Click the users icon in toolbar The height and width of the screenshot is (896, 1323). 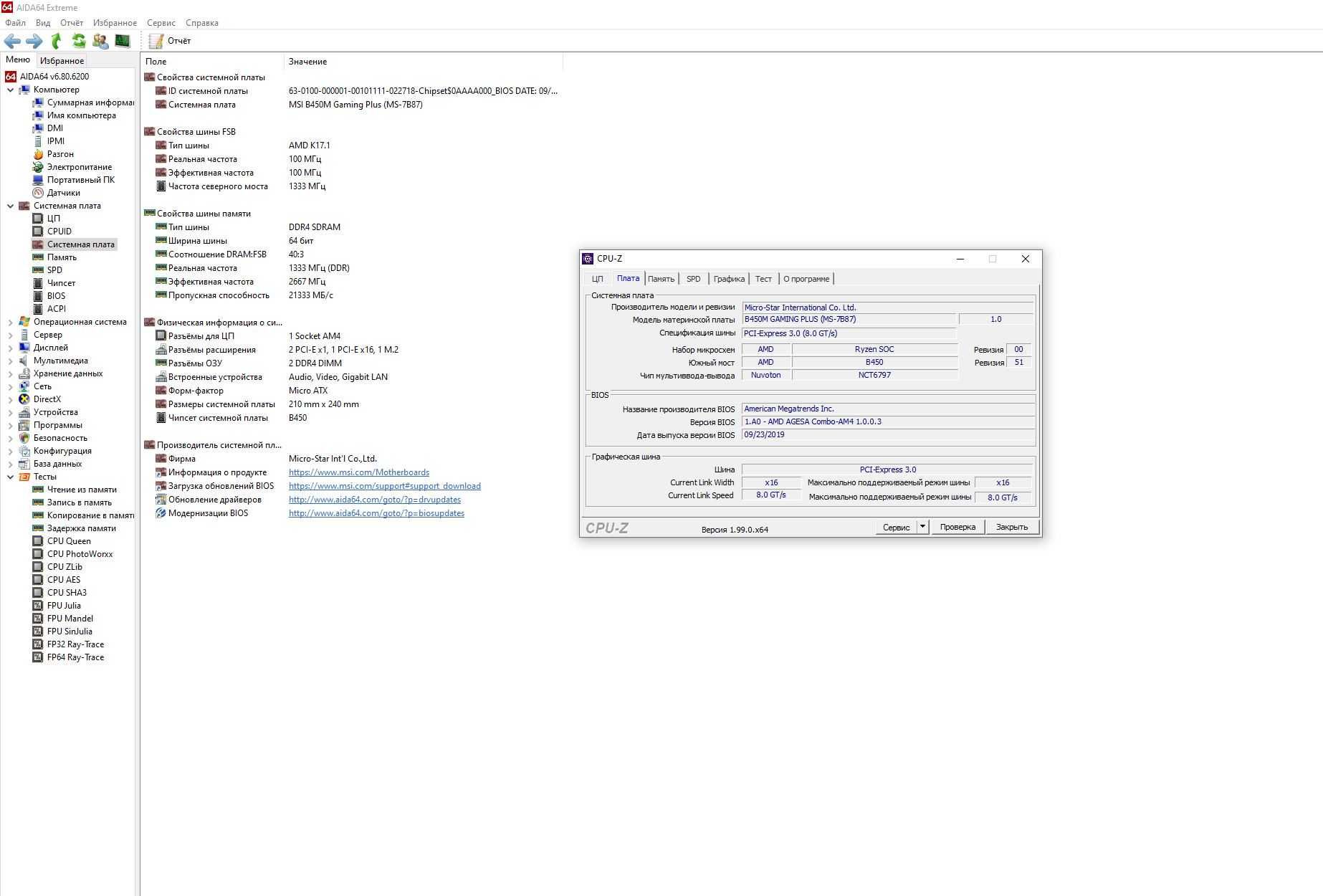pos(100,41)
